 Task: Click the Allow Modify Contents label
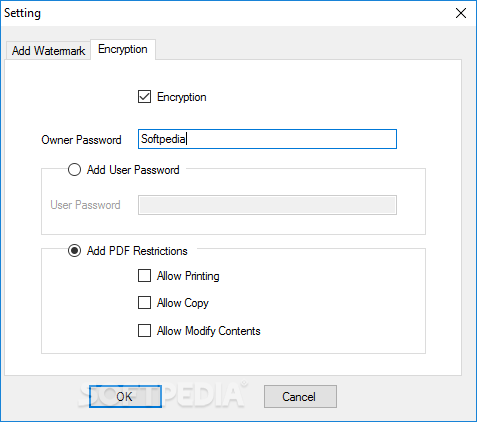(x=209, y=331)
